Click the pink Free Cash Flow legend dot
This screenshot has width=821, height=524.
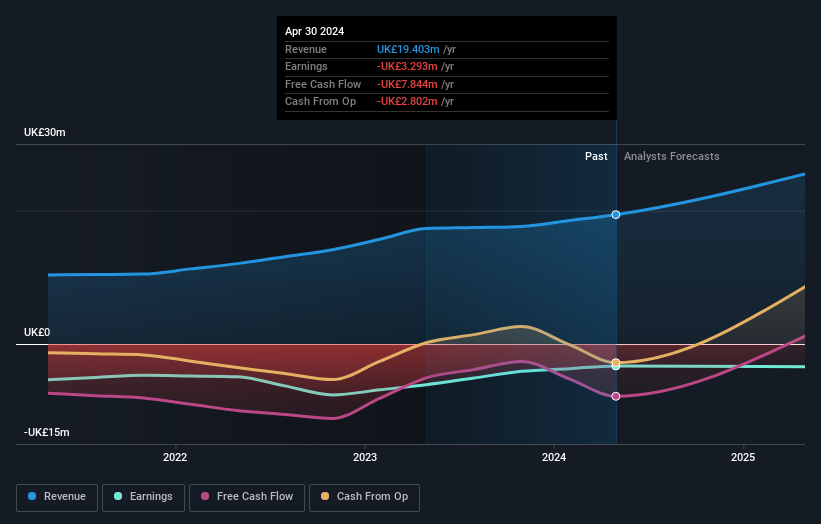[x=205, y=496]
